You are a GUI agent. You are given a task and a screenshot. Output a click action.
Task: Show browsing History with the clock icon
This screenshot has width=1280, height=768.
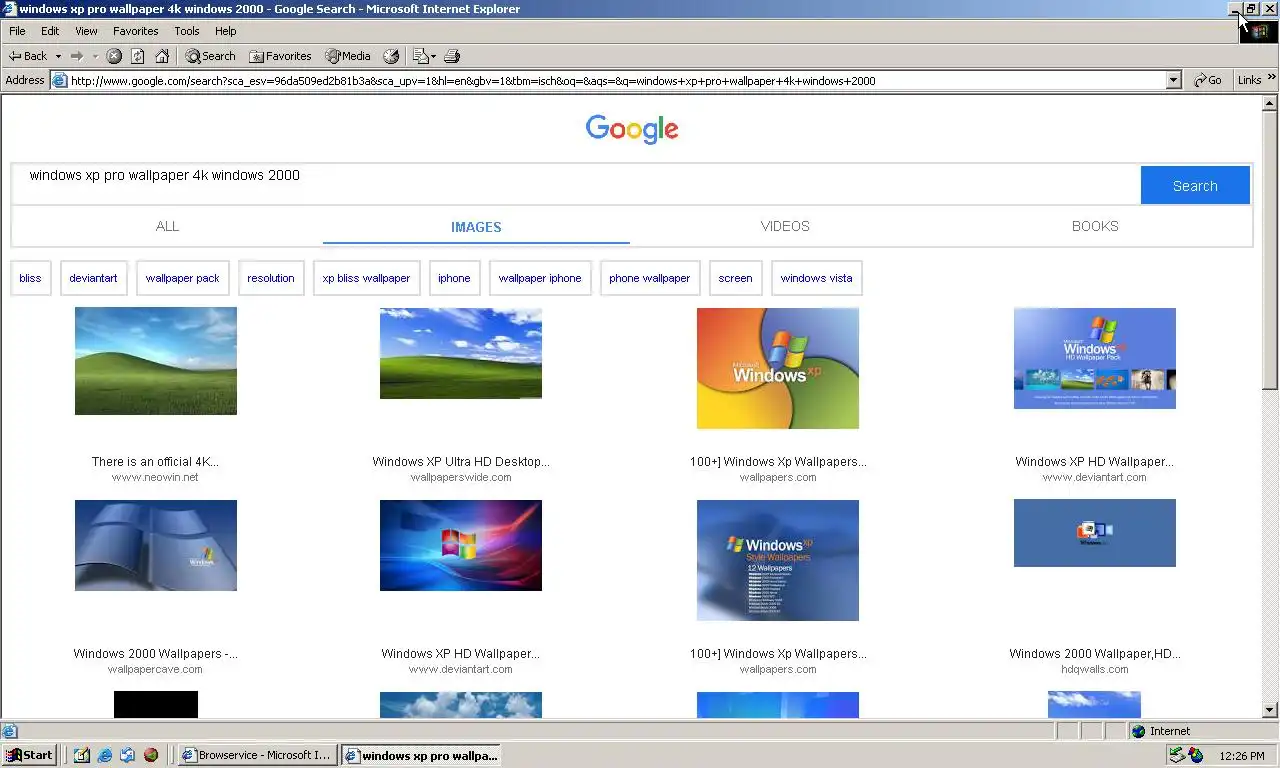pos(391,56)
